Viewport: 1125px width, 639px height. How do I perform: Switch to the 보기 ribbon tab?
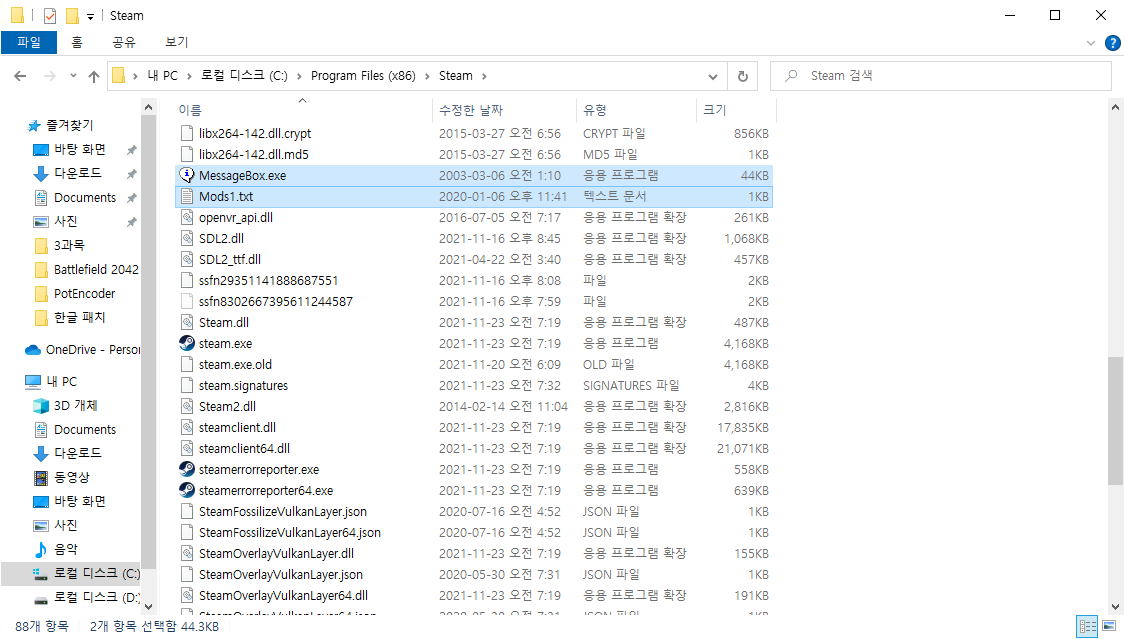coord(176,42)
